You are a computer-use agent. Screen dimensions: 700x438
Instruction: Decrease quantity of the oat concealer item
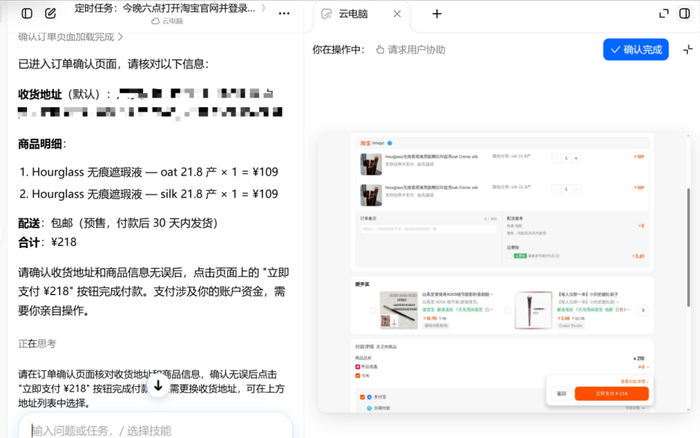point(556,158)
